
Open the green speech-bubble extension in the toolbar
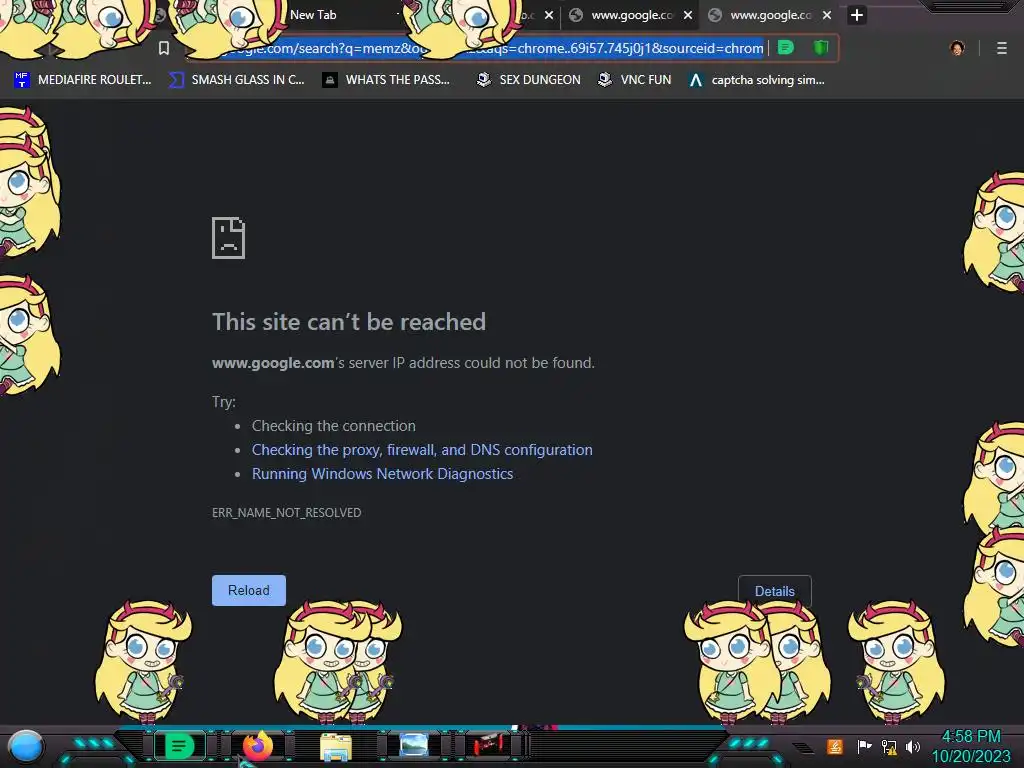coord(786,48)
